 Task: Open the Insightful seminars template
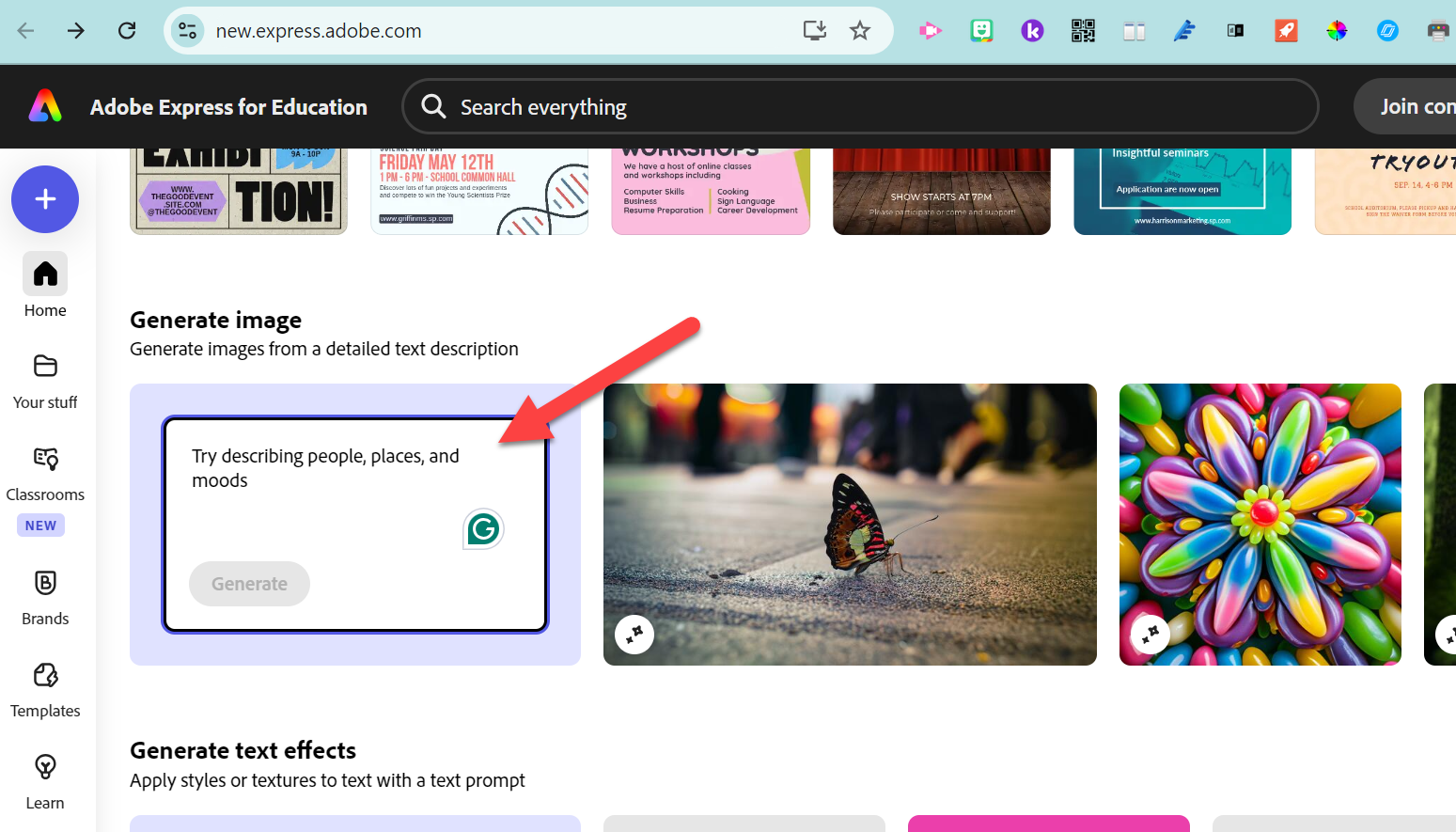click(x=1182, y=191)
